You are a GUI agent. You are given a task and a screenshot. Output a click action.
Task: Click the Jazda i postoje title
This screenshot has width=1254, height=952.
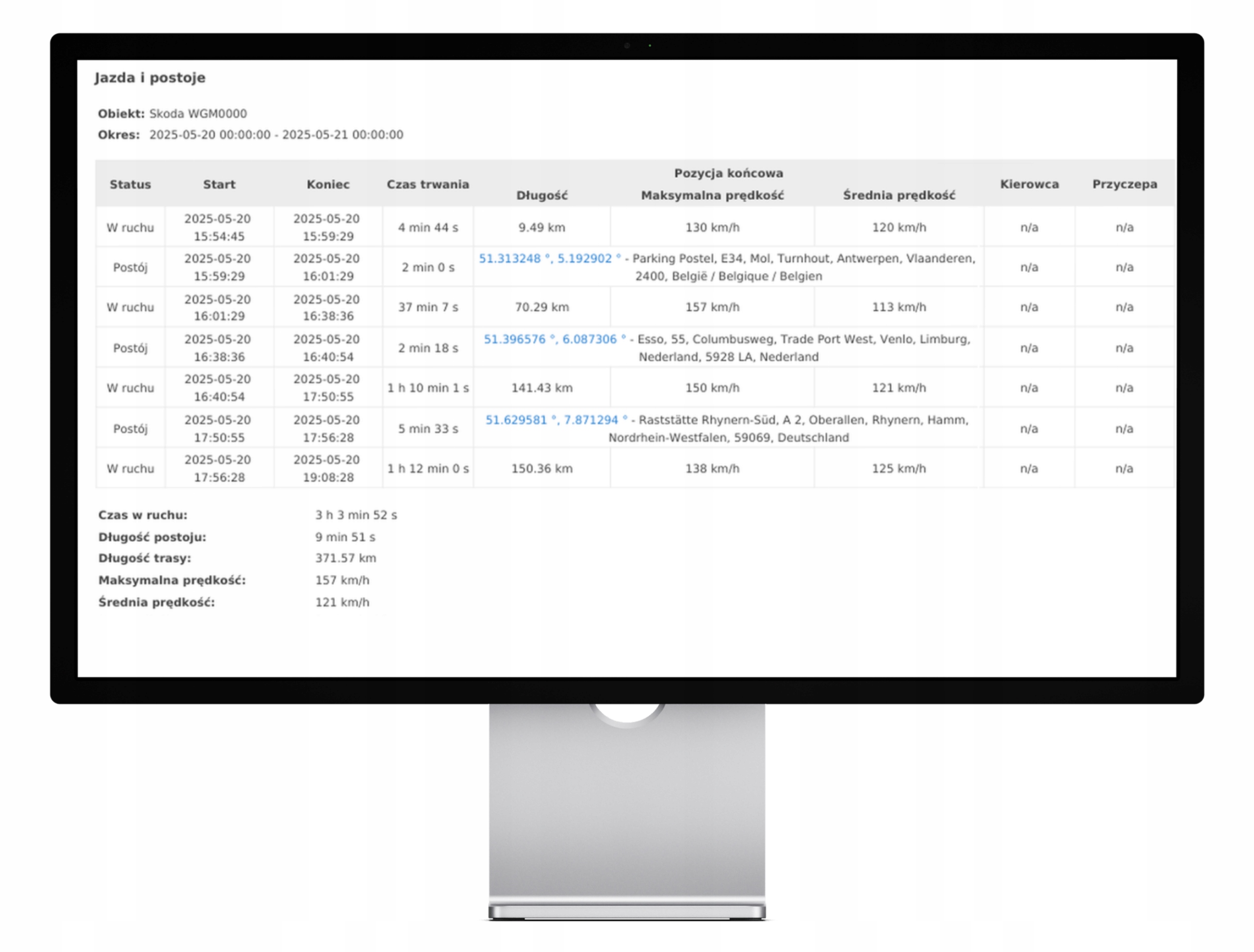coord(150,78)
